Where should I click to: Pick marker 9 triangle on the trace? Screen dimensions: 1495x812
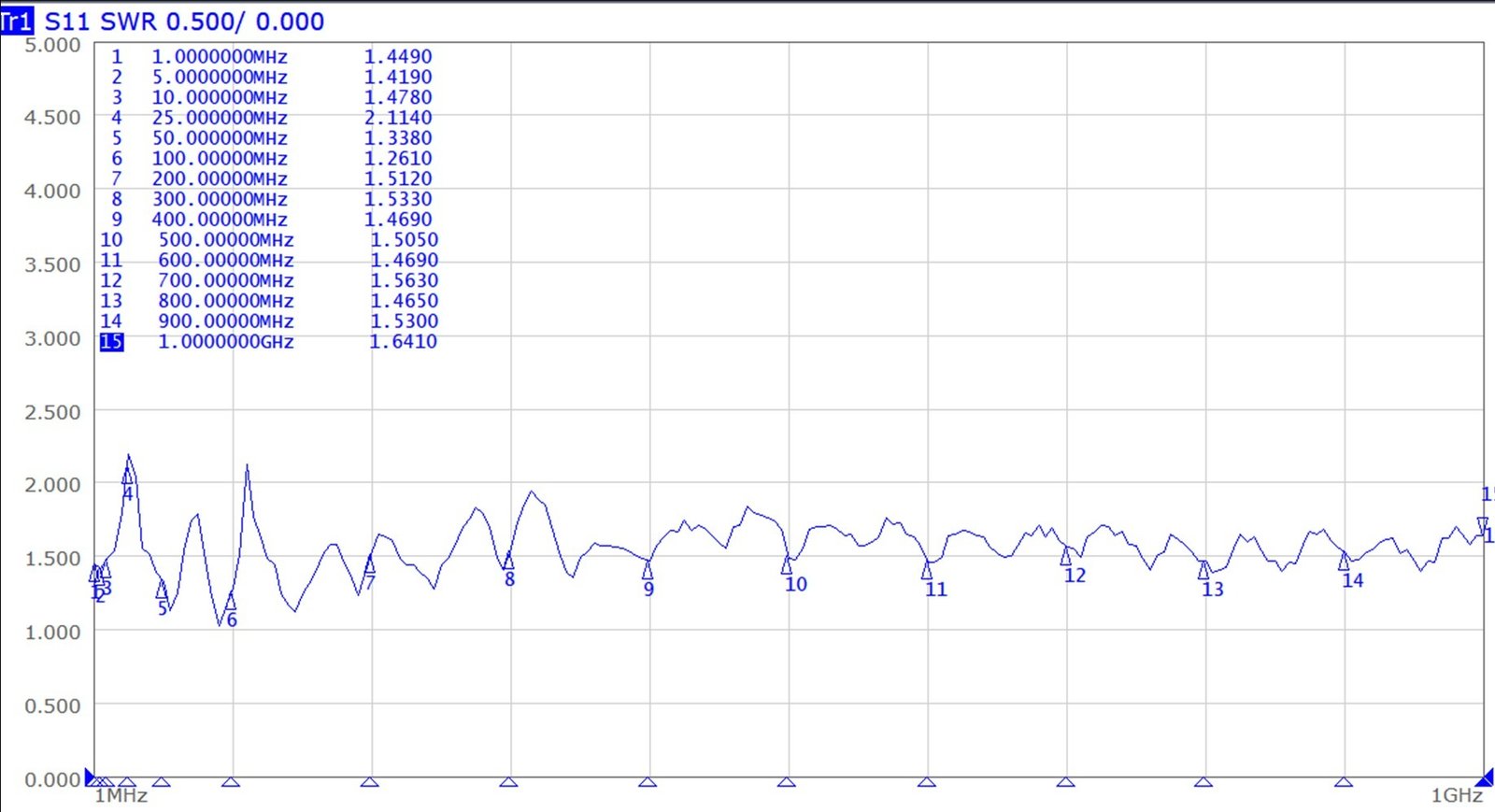tap(648, 570)
